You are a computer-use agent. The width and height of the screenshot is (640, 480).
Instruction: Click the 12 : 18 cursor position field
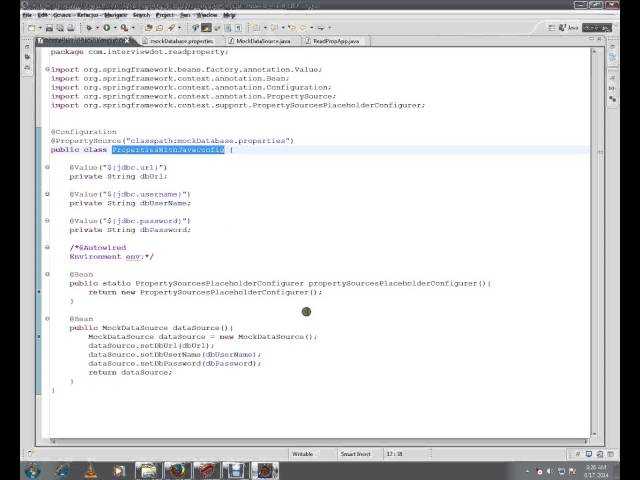(x=394, y=454)
